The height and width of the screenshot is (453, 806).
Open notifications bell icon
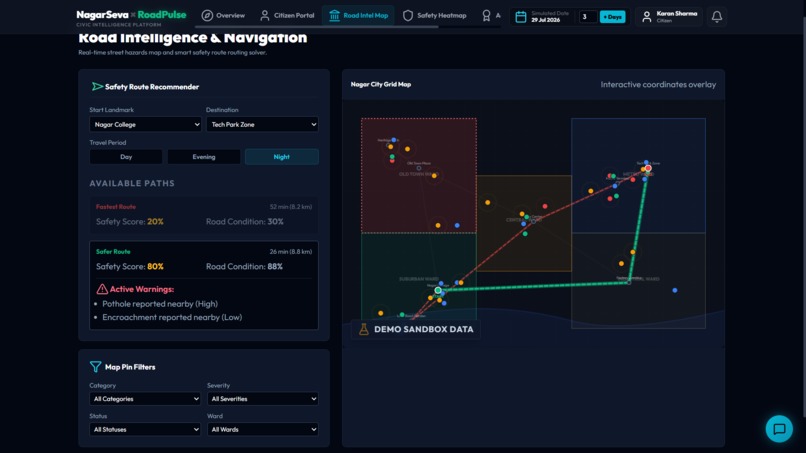[x=717, y=16]
